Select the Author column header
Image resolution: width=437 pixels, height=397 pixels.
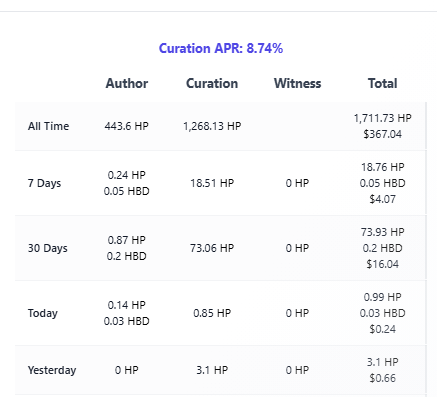[127, 83]
